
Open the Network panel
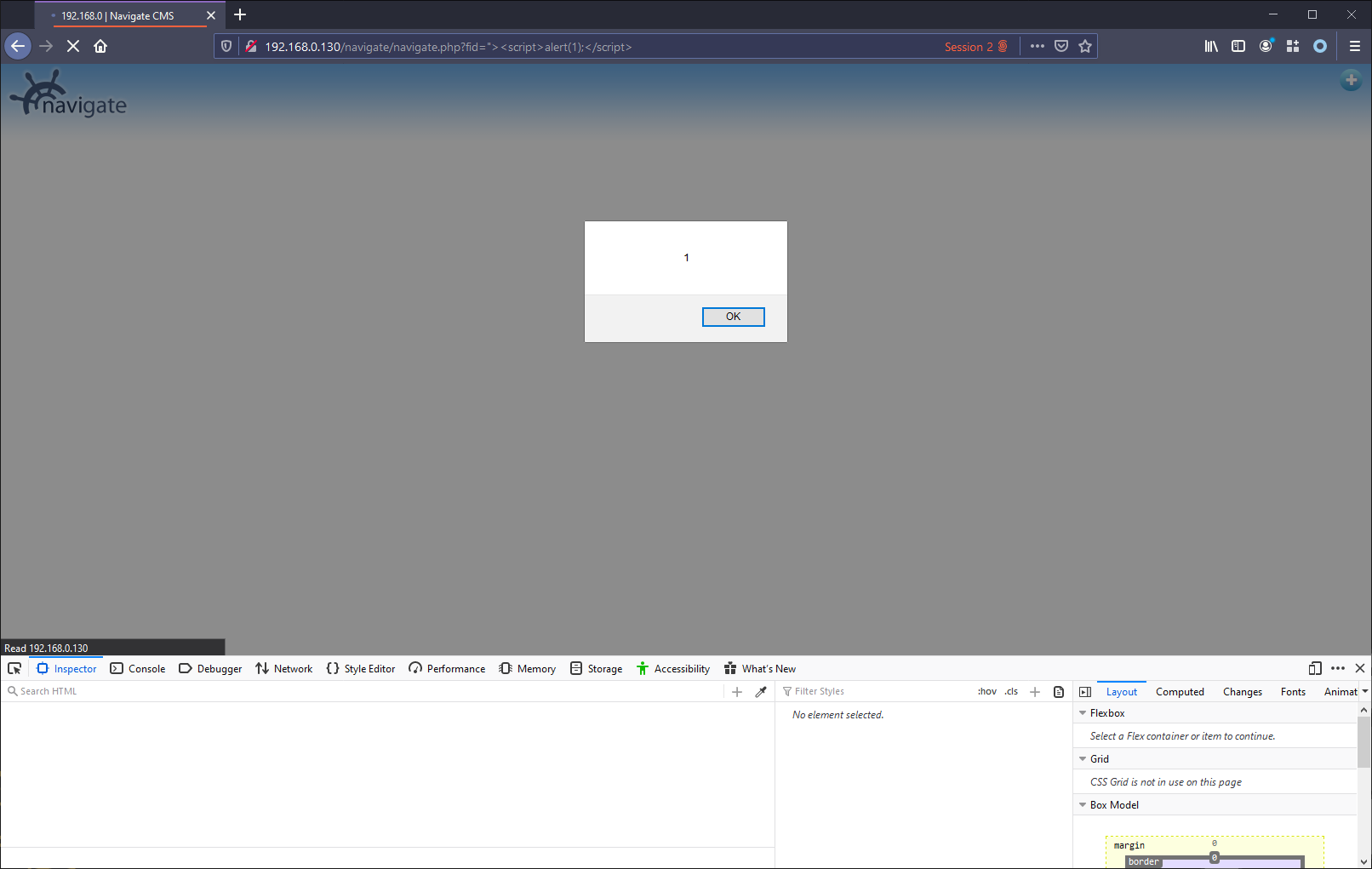[284, 668]
